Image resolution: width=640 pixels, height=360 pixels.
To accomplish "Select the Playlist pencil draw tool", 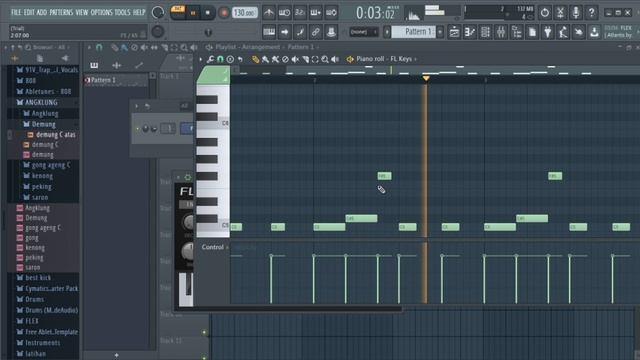I will click(115, 48).
